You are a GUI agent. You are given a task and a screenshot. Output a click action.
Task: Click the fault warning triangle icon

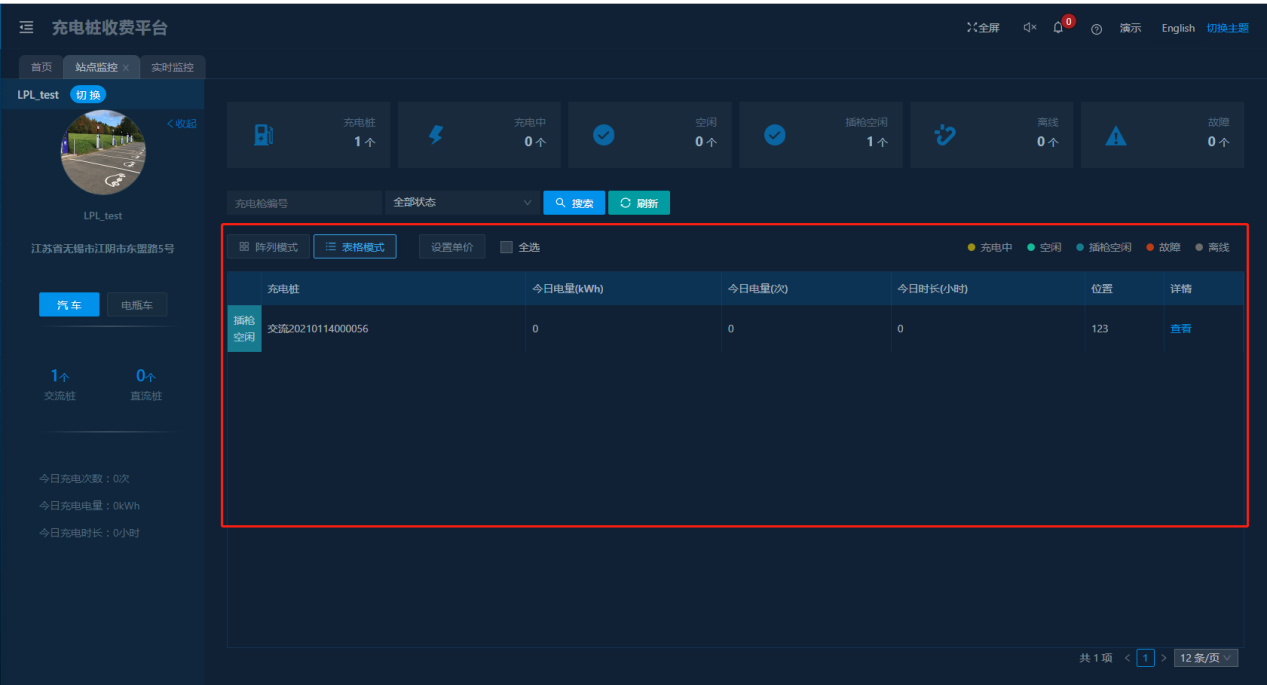1115,137
